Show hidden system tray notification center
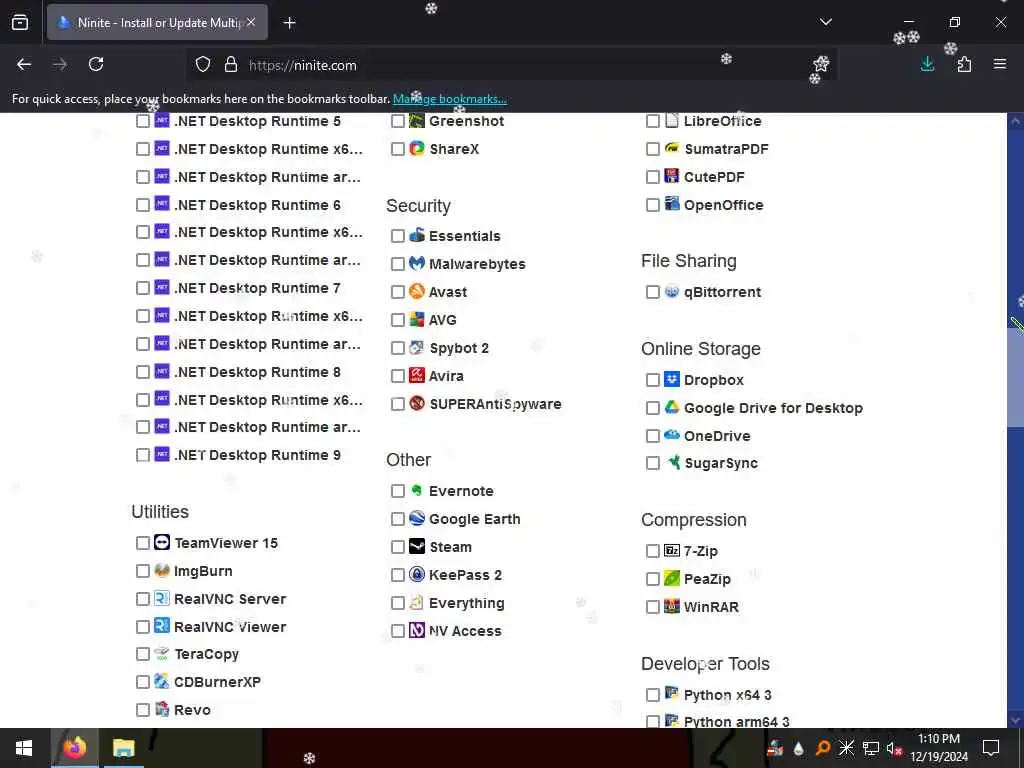 pos(991,748)
